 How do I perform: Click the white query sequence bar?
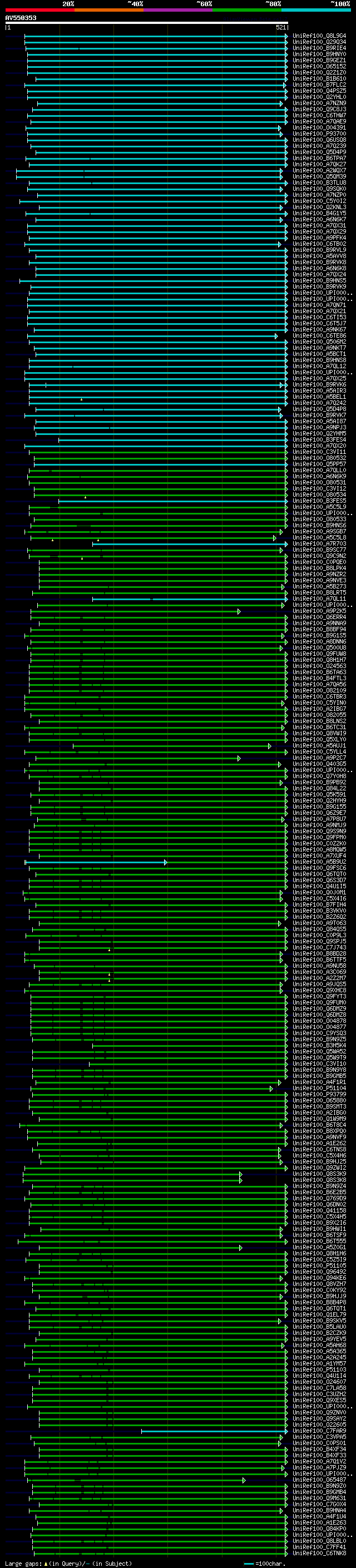[147, 22]
